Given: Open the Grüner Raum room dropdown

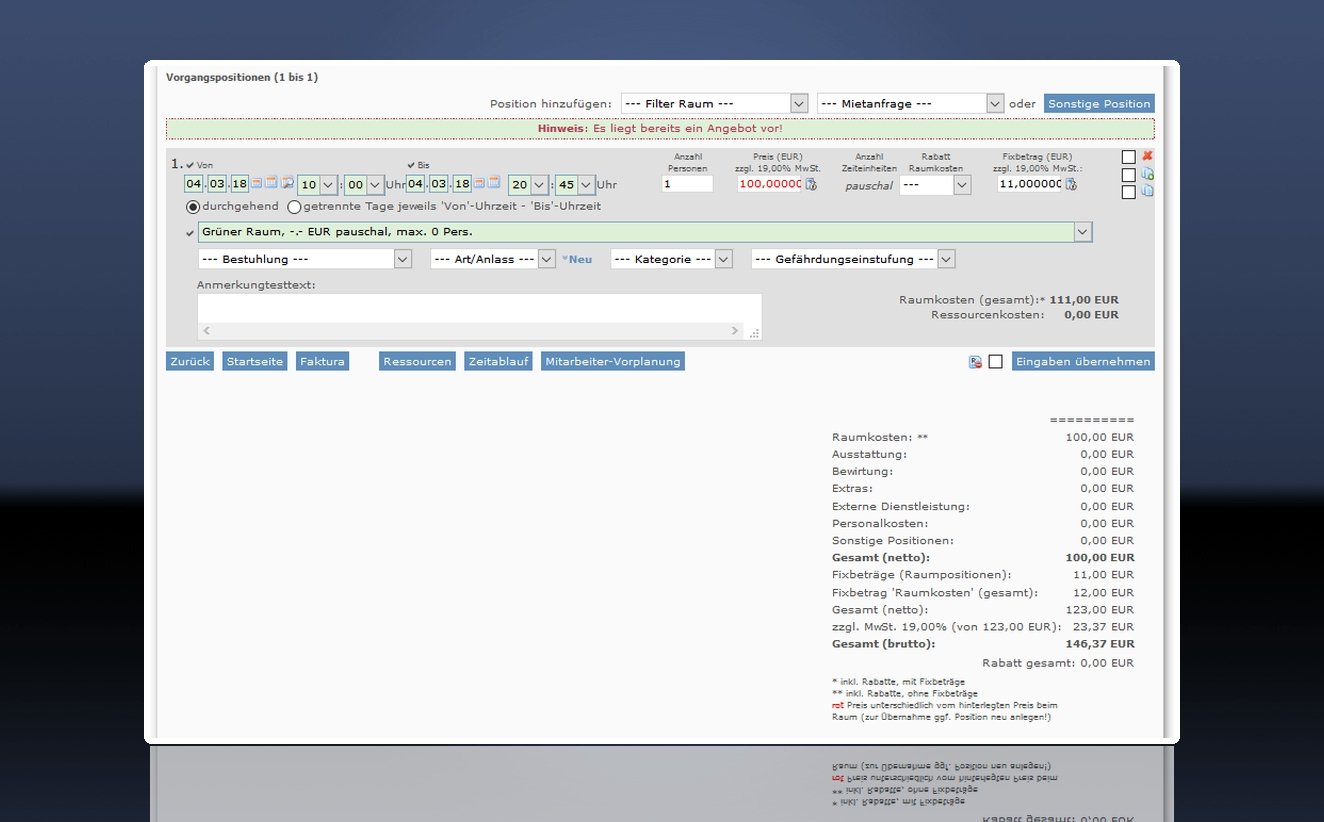Looking at the screenshot, I should [x=645, y=232].
